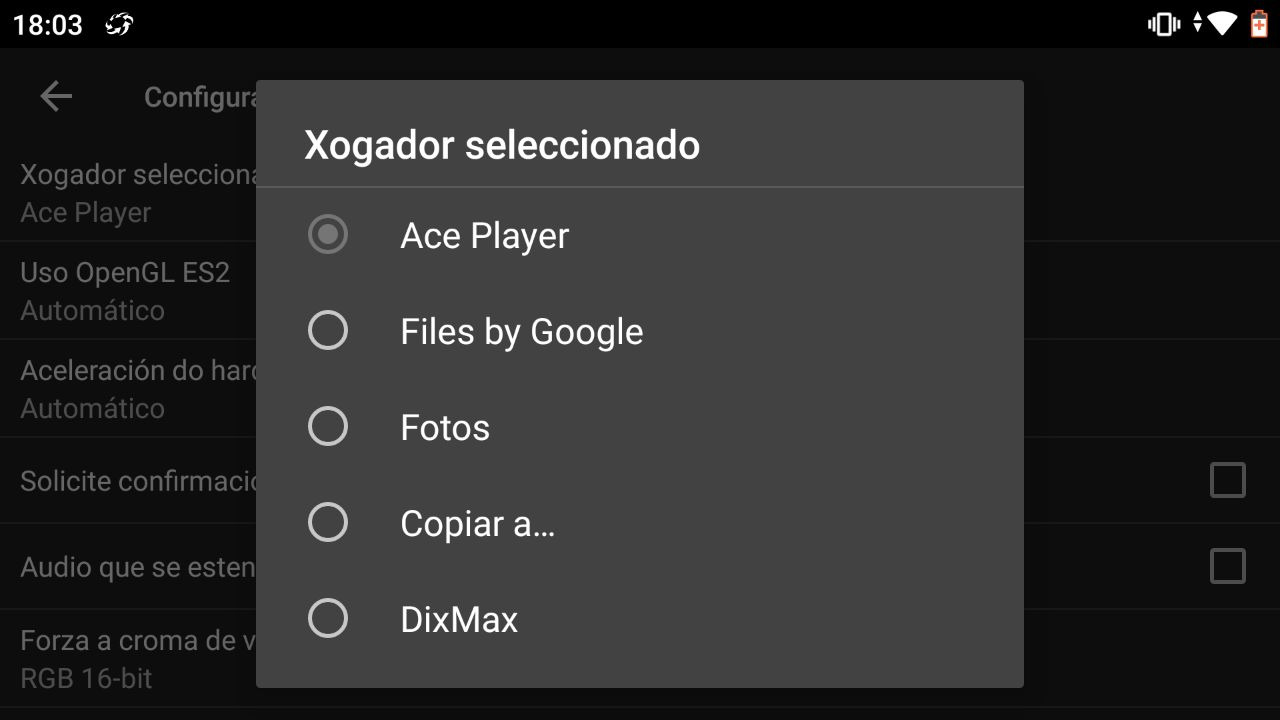Open the Forza a croma RGB 16-bit setting

coord(128,659)
